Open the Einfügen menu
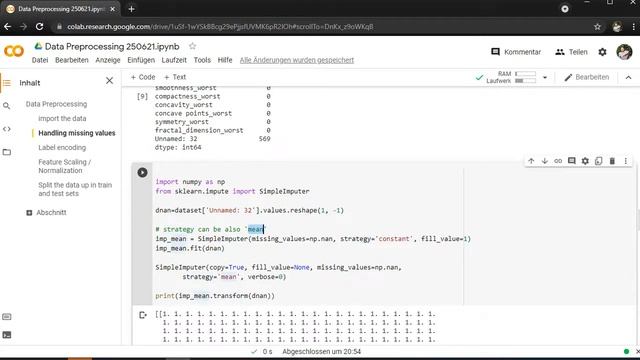The image size is (640, 360). click(x=141, y=60)
